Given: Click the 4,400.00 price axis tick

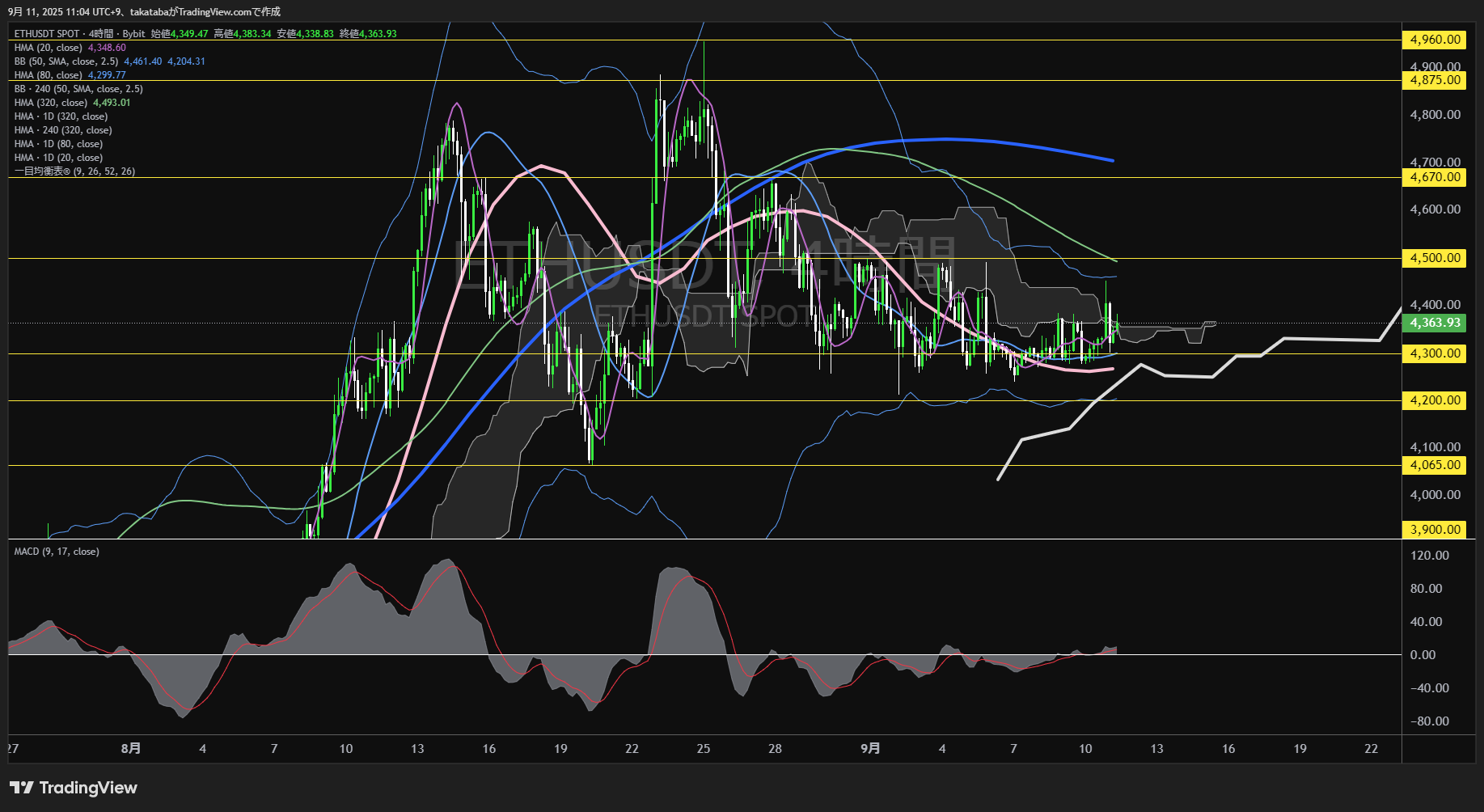Looking at the screenshot, I should 1435,305.
